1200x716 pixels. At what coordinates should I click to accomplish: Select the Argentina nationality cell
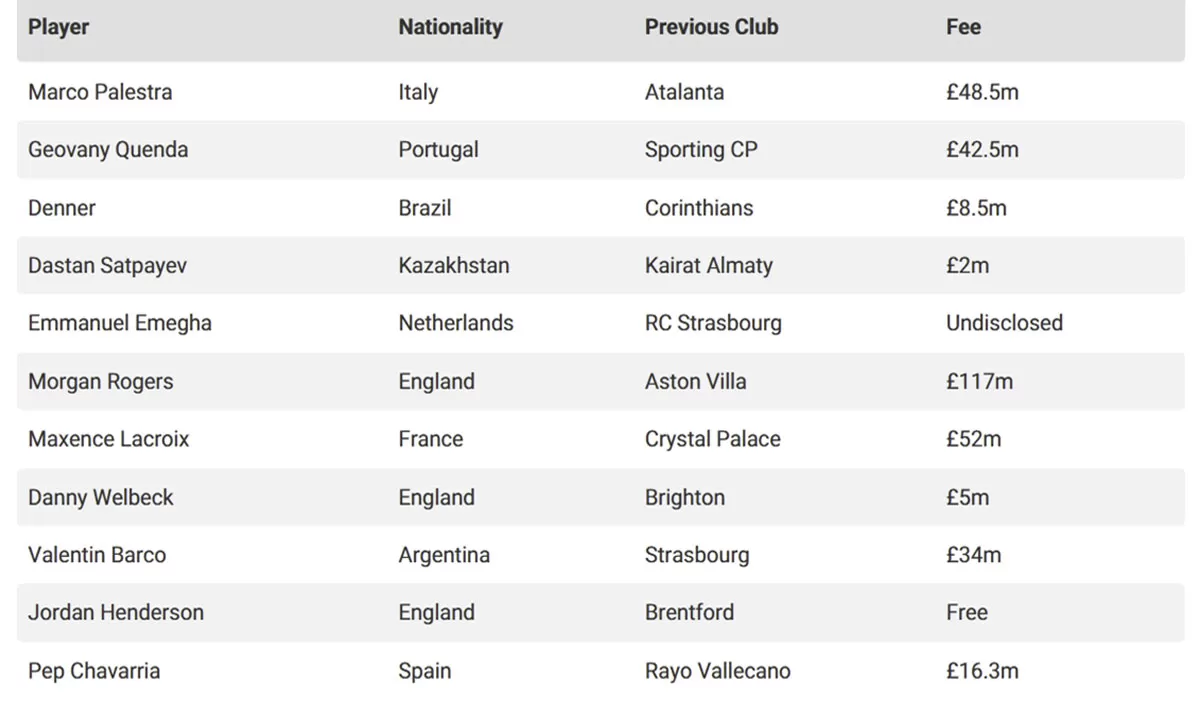[x=444, y=555]
